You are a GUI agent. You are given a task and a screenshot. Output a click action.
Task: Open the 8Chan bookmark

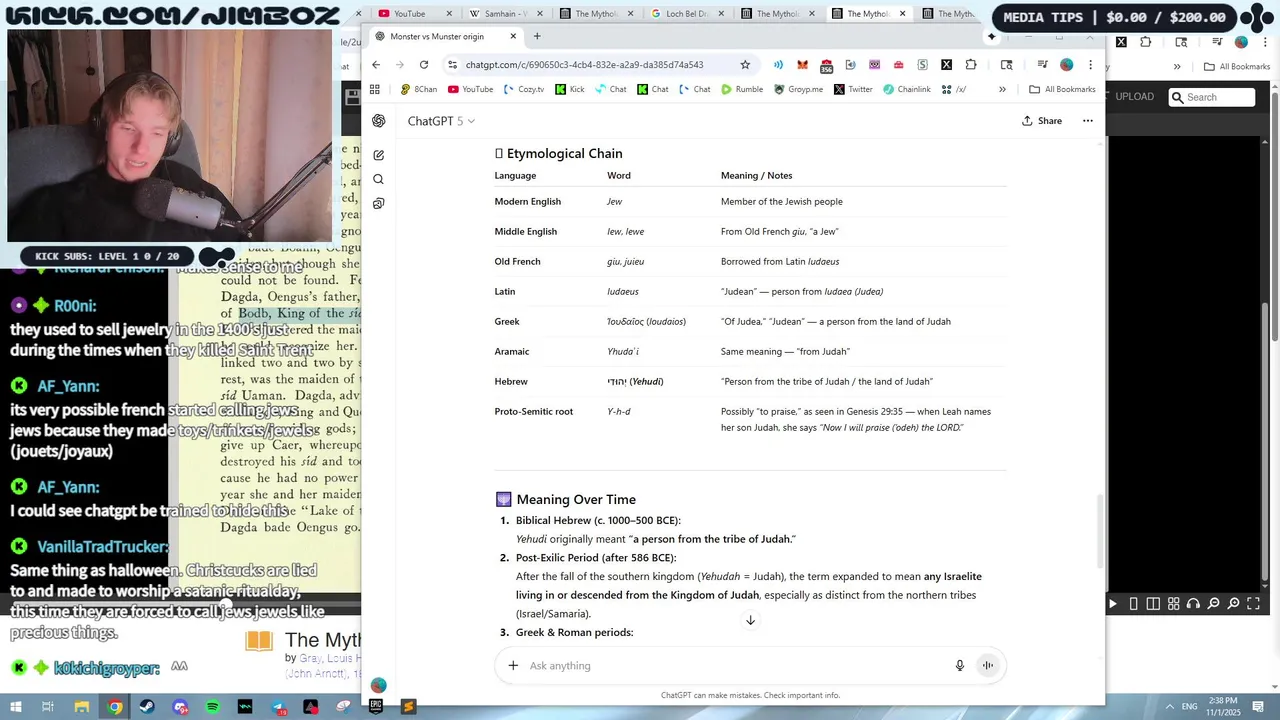pos(418,89)
